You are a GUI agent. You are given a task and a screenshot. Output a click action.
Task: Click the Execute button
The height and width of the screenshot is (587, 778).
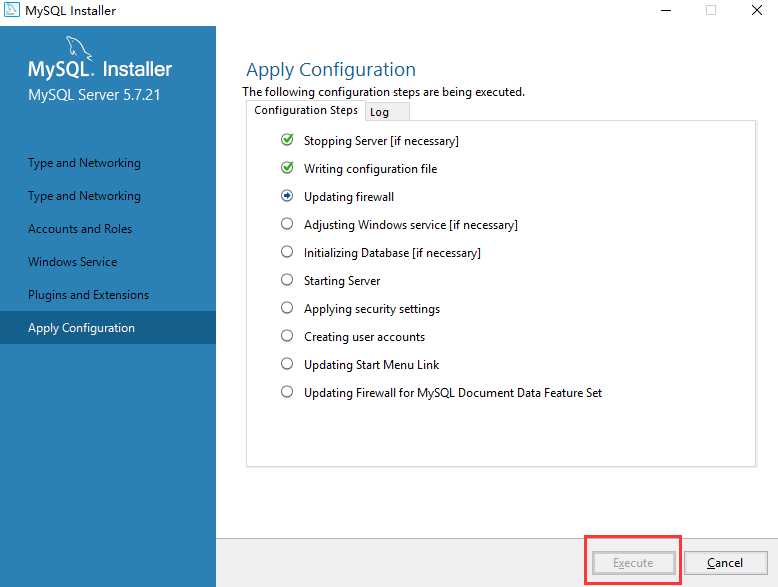633,563
